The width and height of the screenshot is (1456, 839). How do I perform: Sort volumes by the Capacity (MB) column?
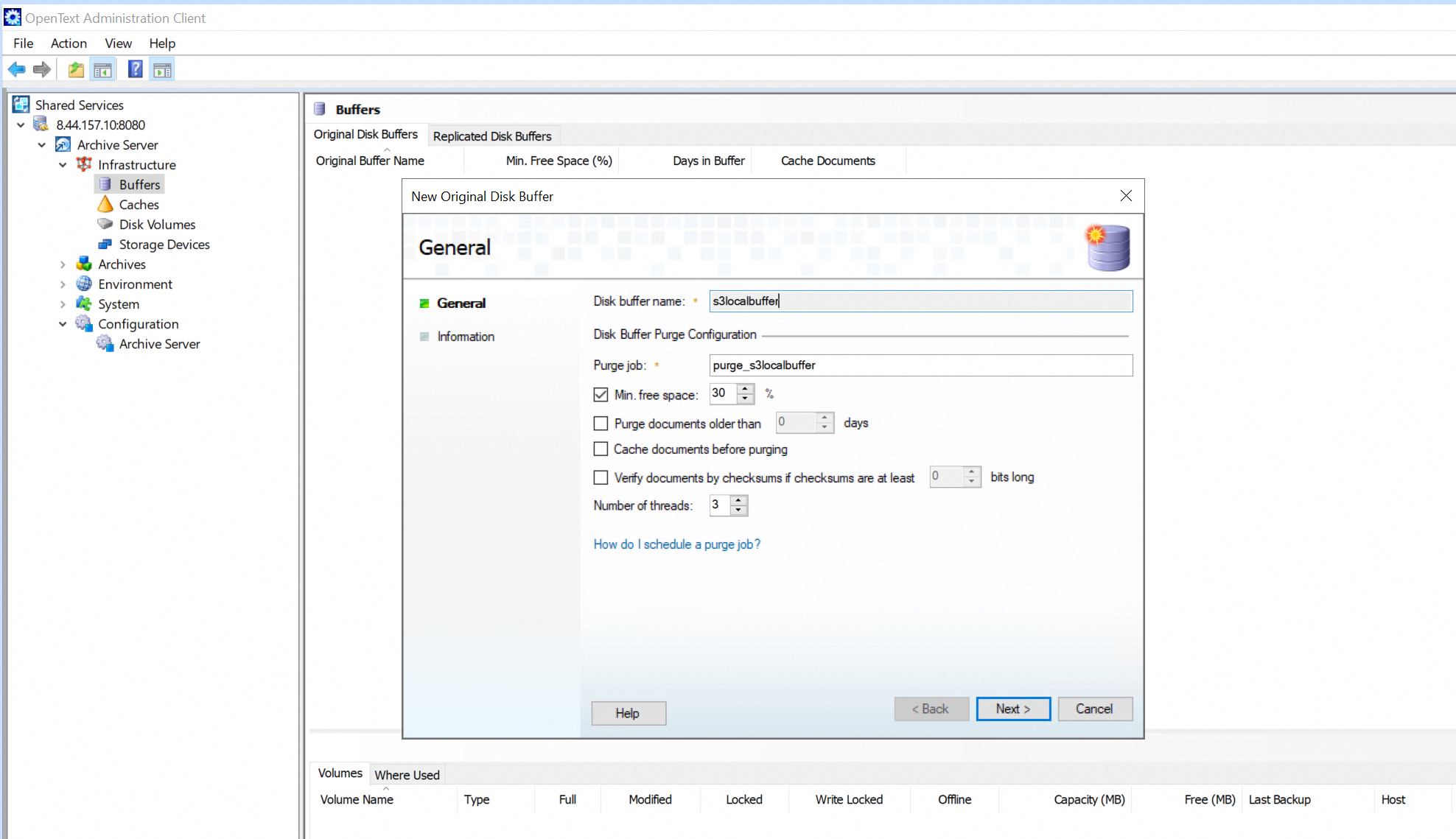[1089, 799]
